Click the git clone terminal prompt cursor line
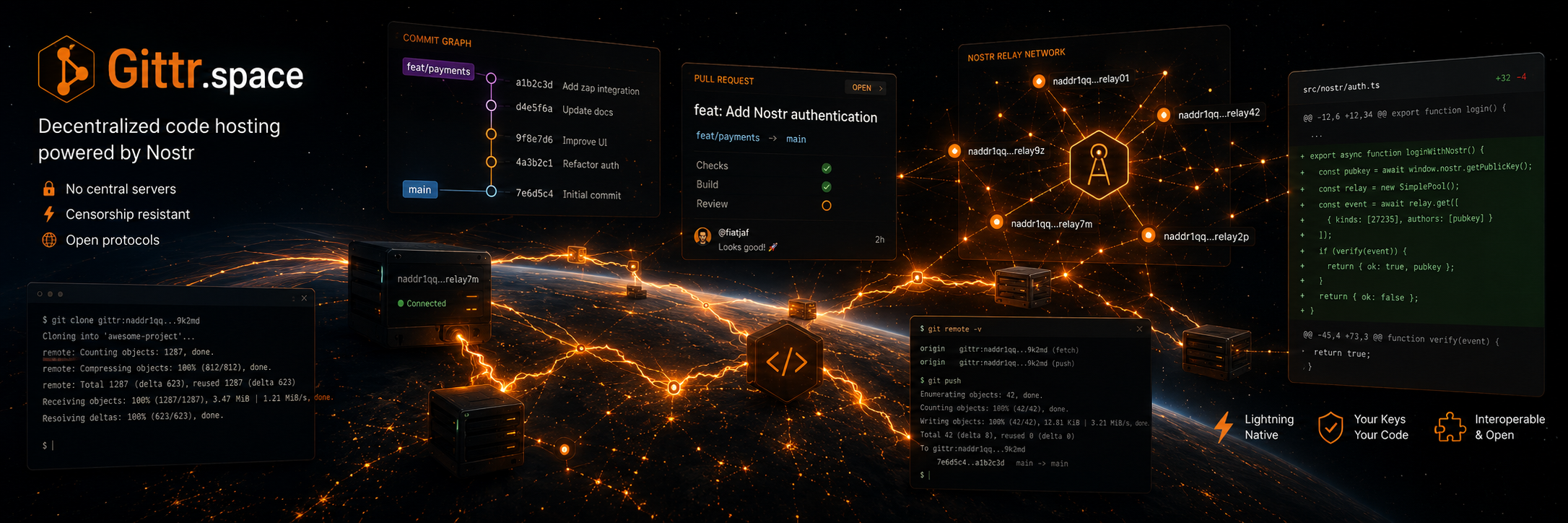This screenshot has width=1568, height=523. [x=48, y=446]
